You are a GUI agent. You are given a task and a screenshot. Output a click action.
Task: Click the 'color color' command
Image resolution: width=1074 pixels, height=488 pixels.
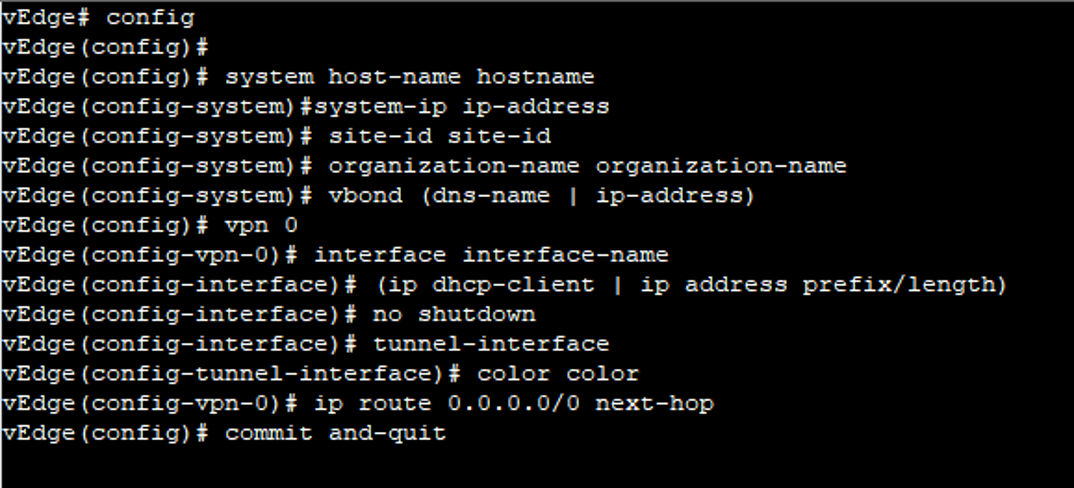(x=558, y=374)
